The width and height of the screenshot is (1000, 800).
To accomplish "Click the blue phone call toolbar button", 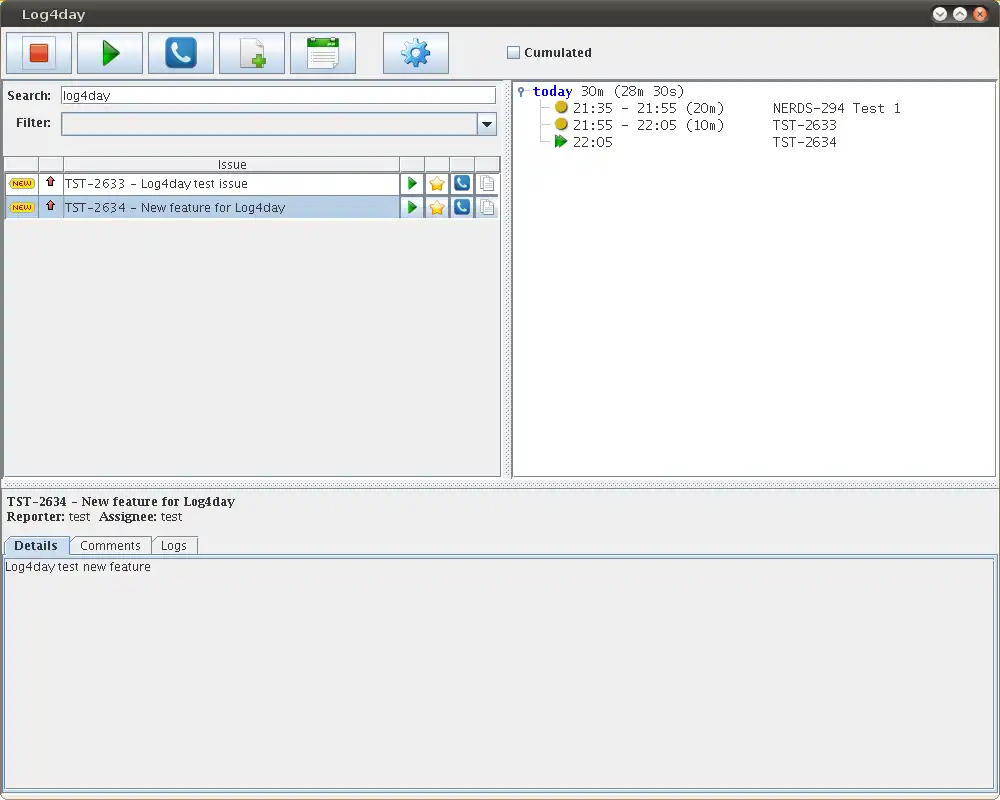I will point(180,53).
